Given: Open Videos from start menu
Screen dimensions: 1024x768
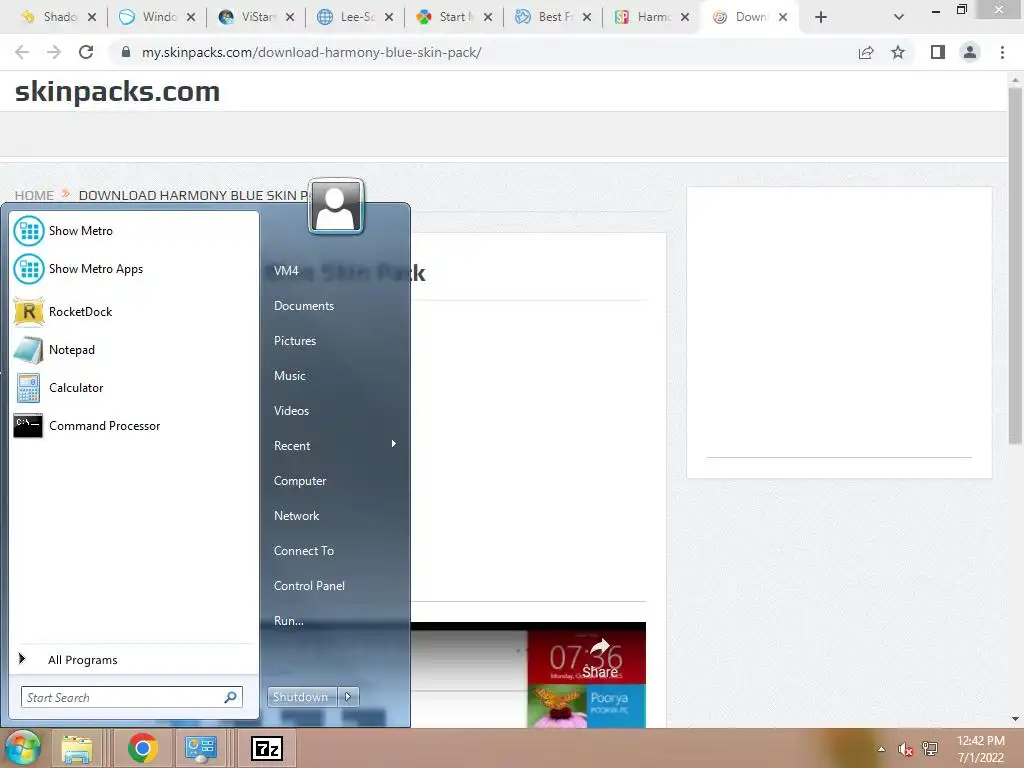Looking at the screenshot, I should [291, 411].
